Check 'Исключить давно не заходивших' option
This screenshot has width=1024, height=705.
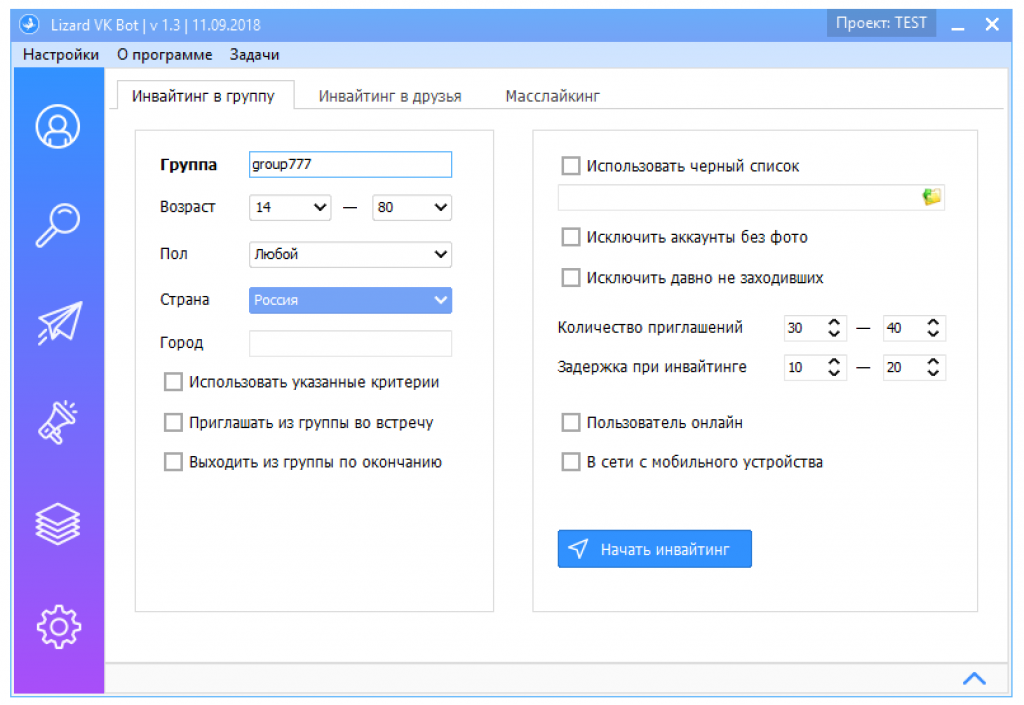(x=571, y=277)
